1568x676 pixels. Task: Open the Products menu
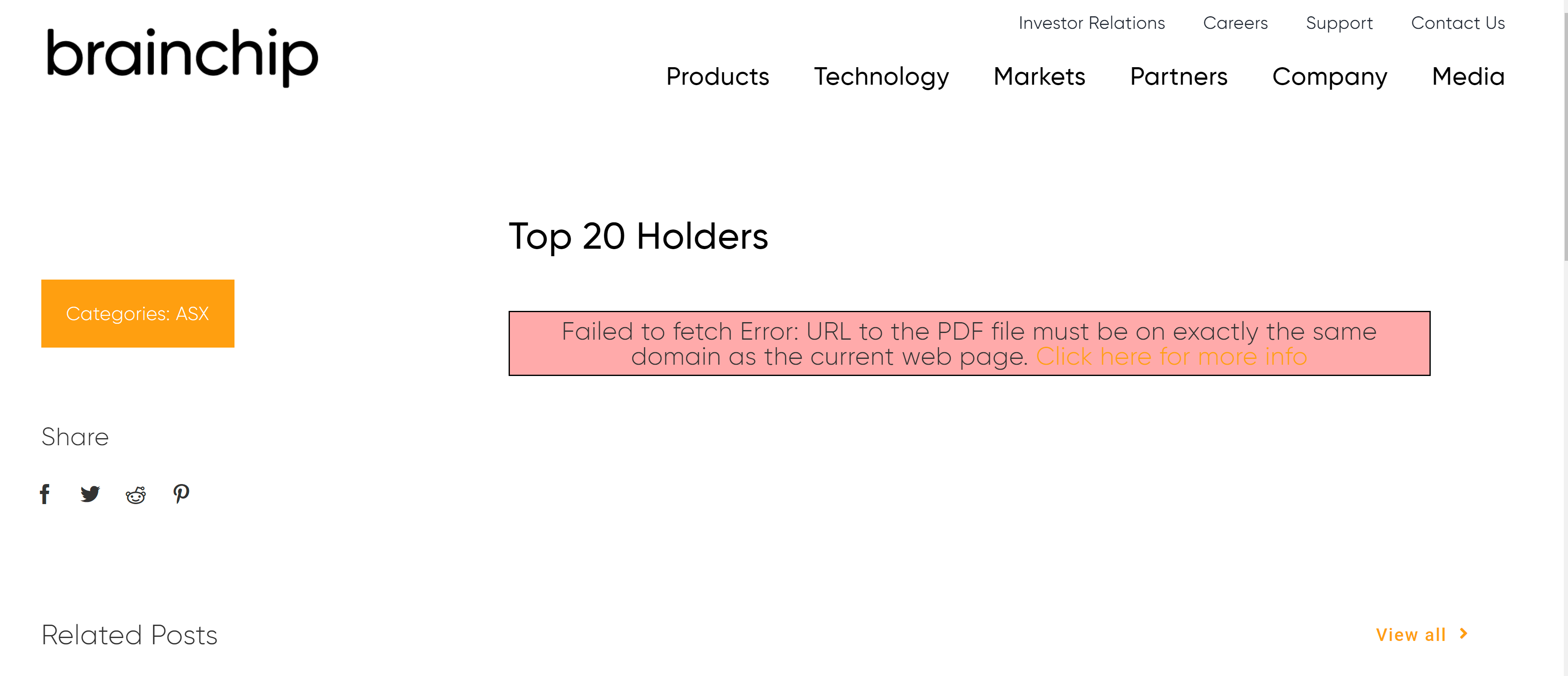click(718, 77)
